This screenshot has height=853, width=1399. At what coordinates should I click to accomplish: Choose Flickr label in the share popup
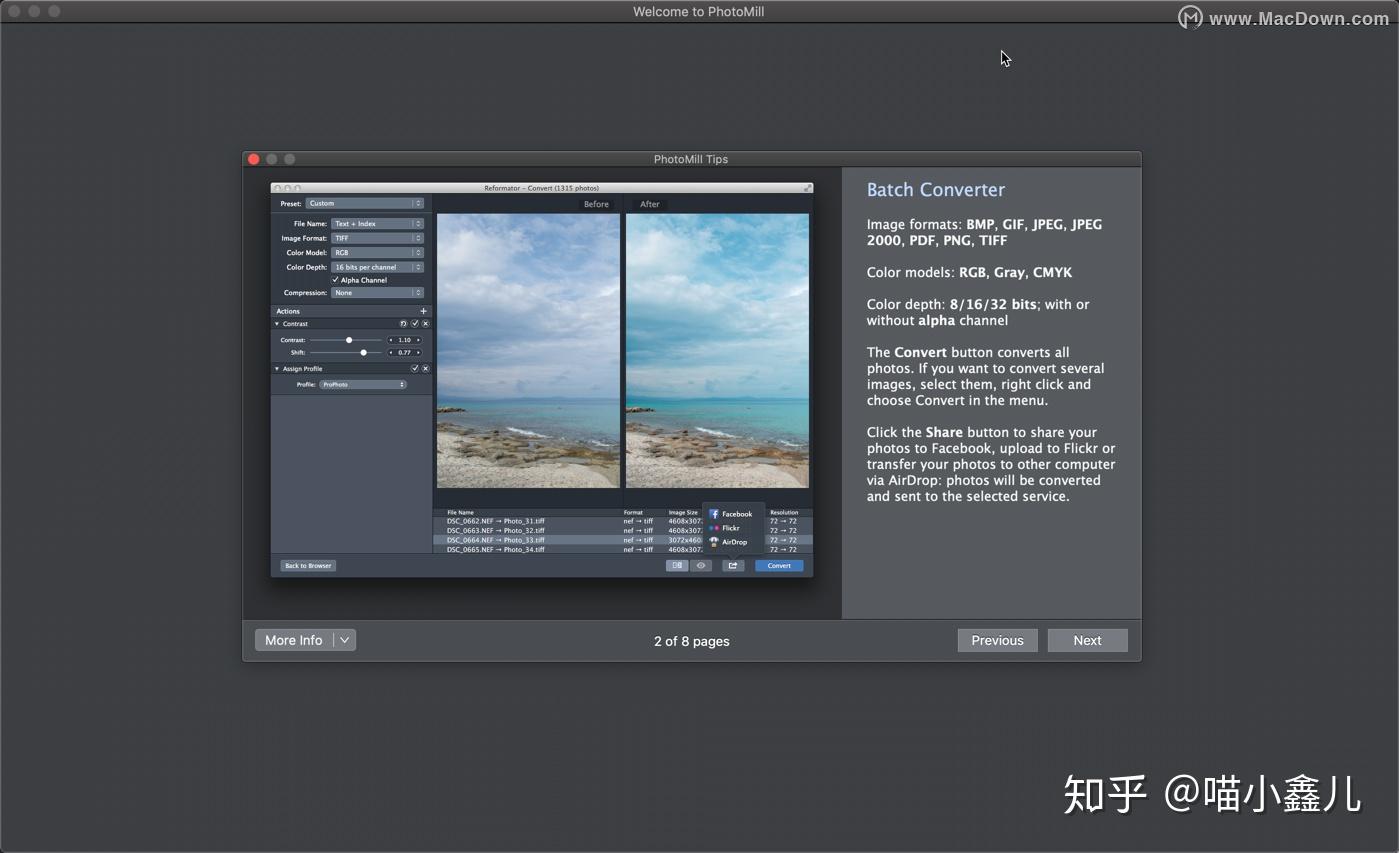pos(731,528)
